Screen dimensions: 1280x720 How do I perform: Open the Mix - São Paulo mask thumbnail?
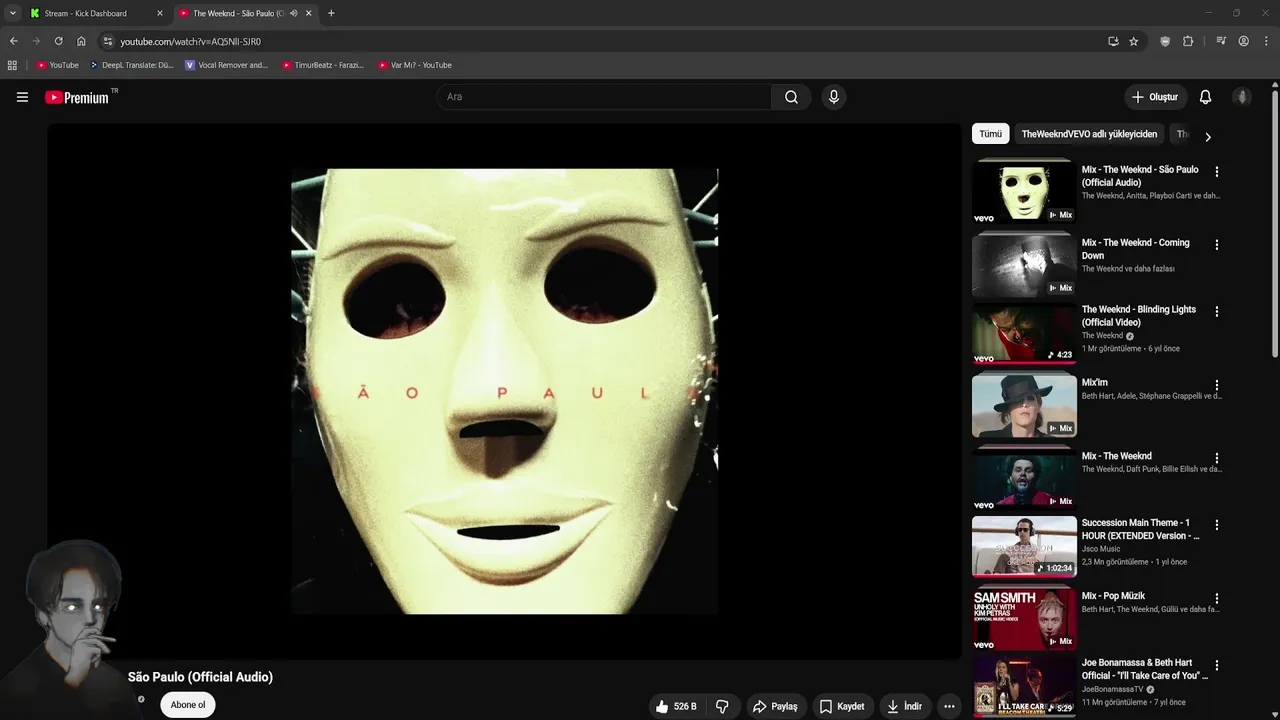pyautogui.click(x=1024, y=192)
